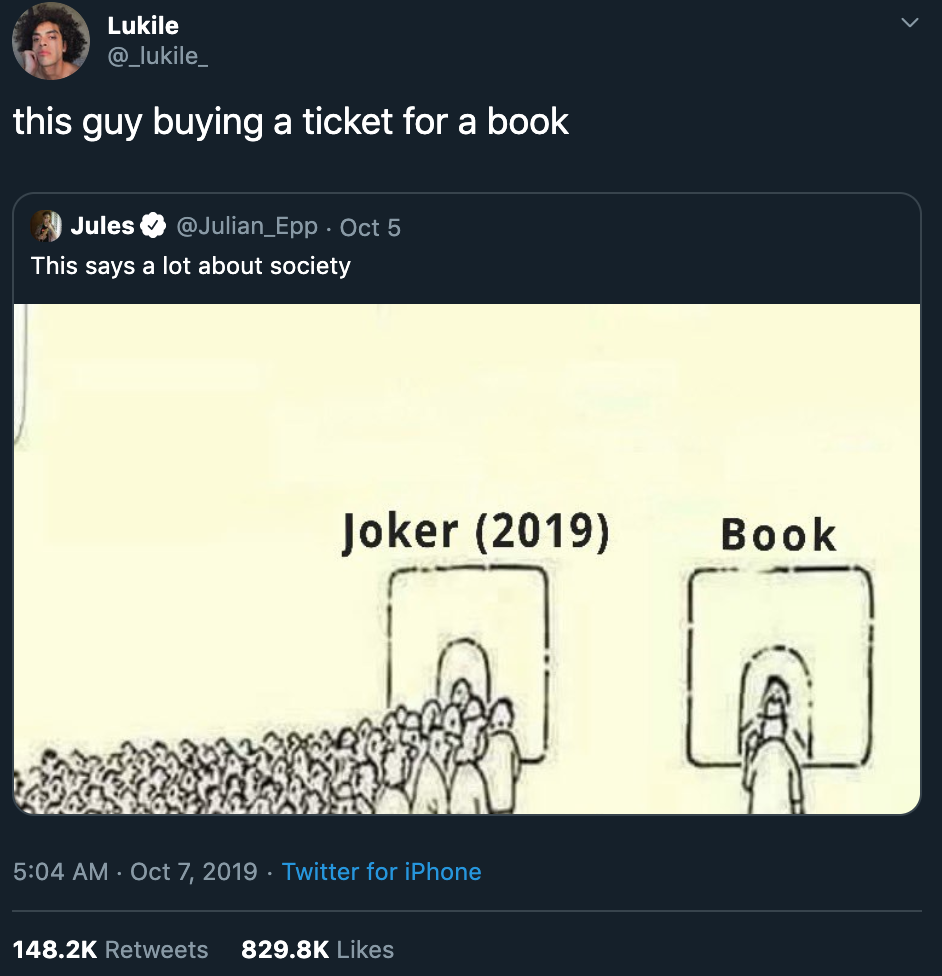942x976 pixels.
Task: Click the Jules display name
Action: pyautogui.click(x=102, y=225)
